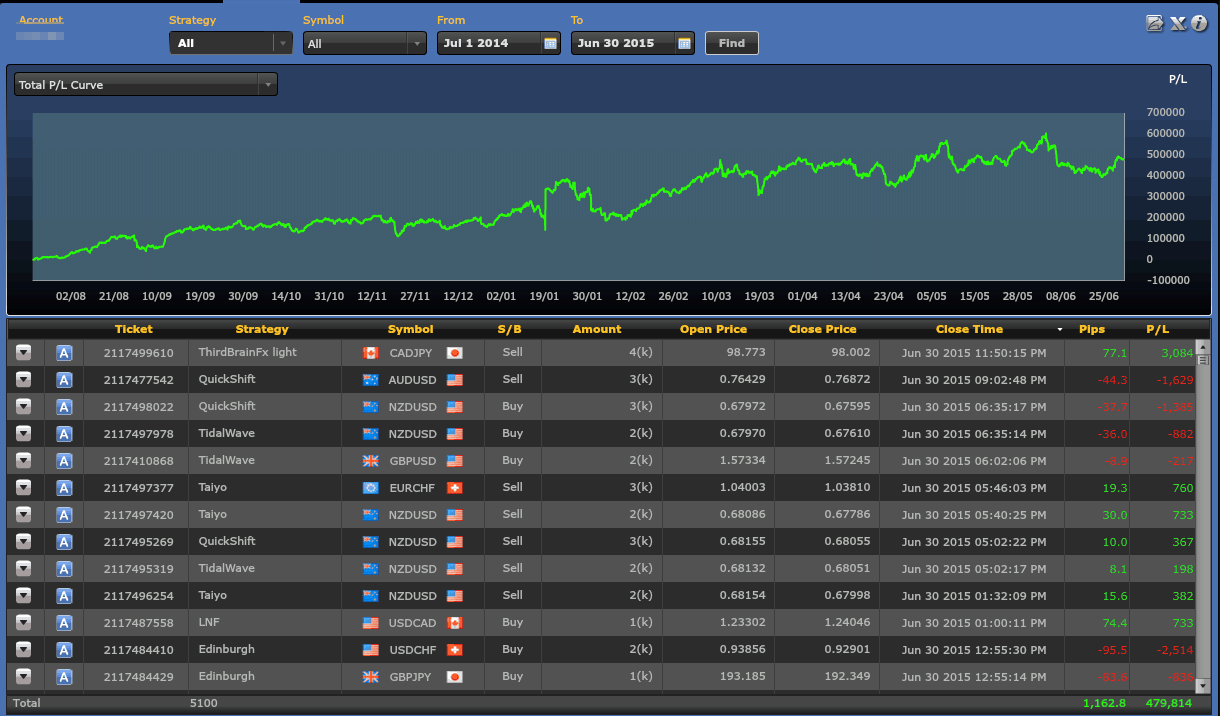Viewport: 1220px width, 716px height.
Task: Click the A icon for ticket 2117410868
Action: (x=64, y=460)
